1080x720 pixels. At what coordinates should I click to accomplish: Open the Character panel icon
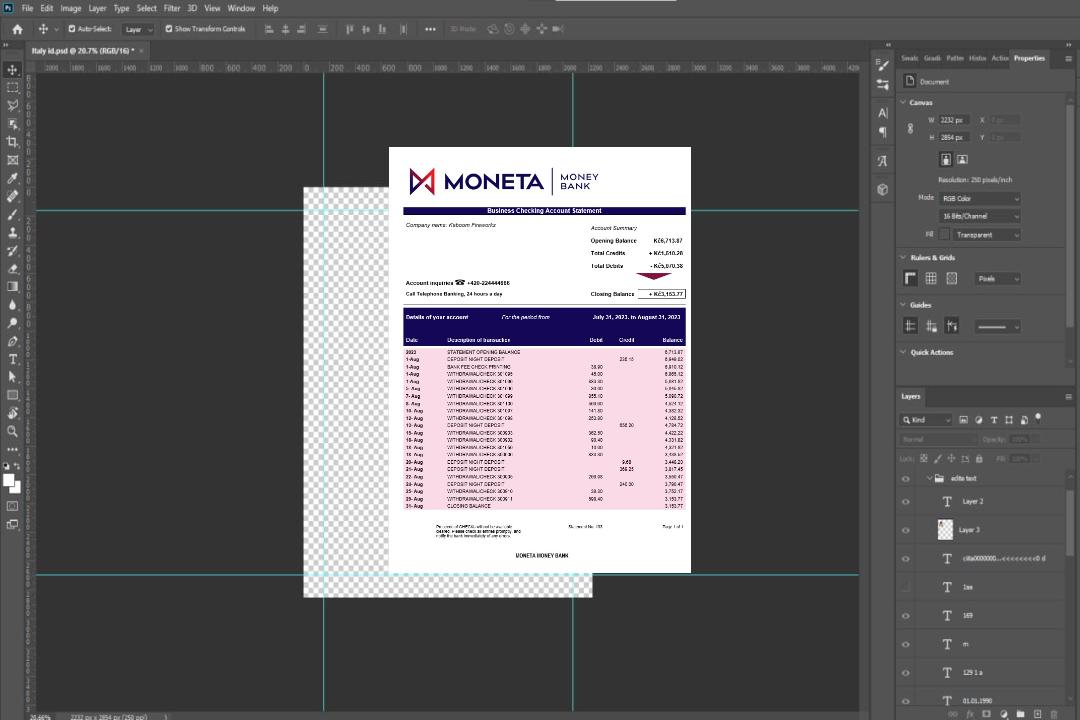click(x=883, y=112)
